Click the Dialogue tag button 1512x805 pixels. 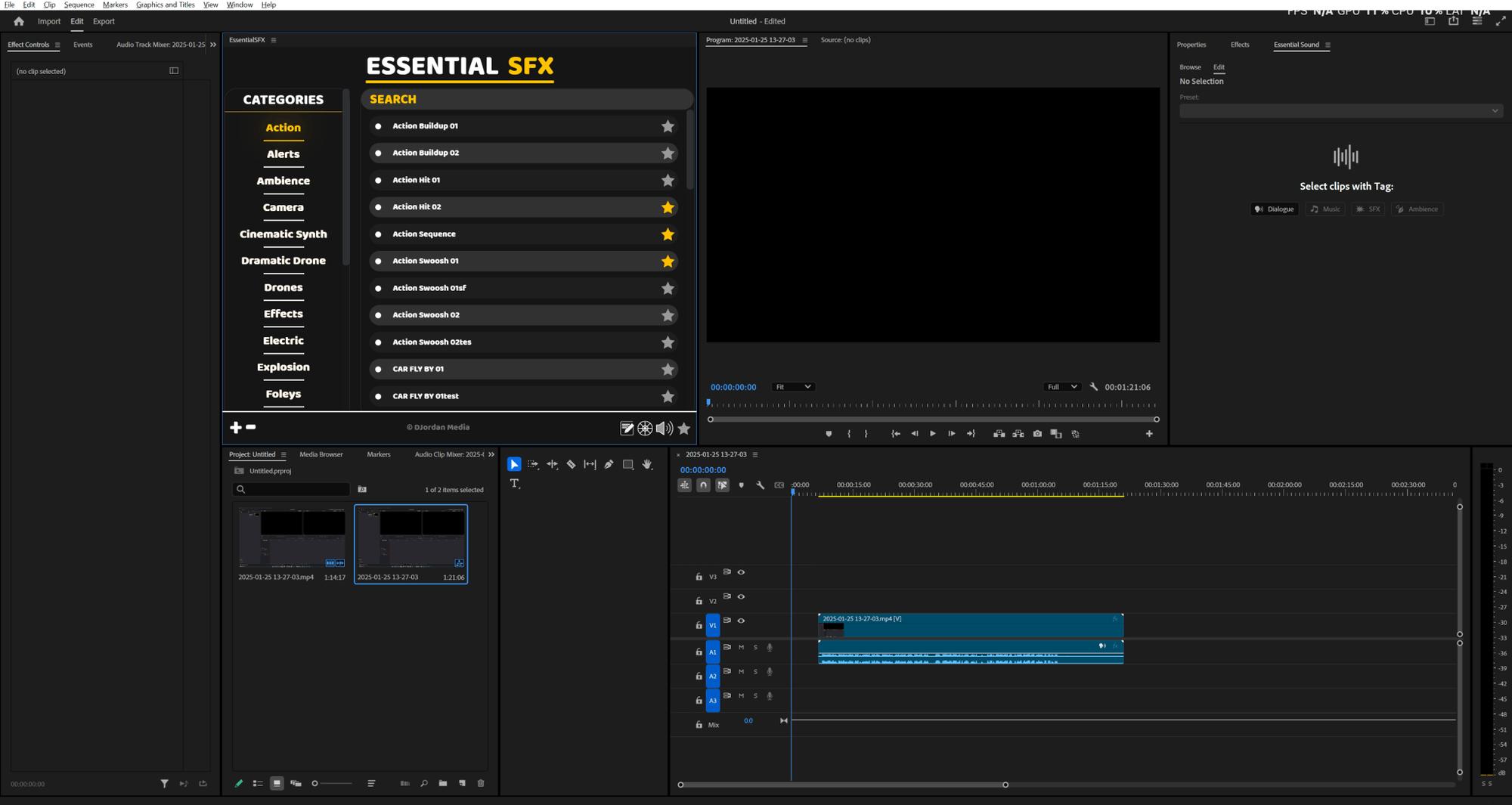click(x=1275, y=209)
